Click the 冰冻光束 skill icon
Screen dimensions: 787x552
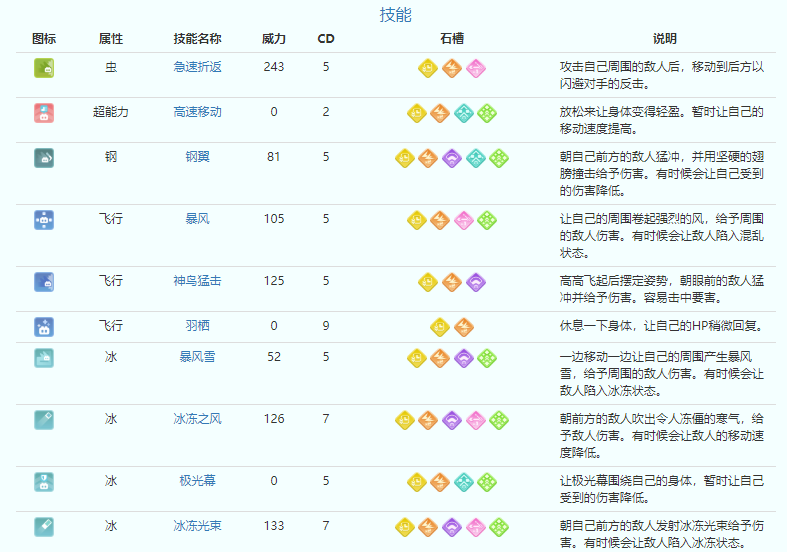coord(44,527)
